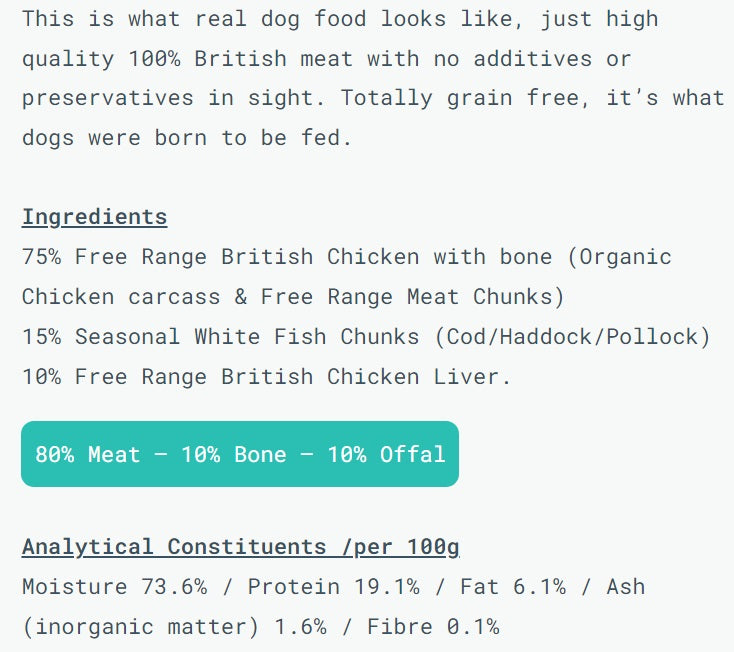This screenshot has width=734, height=652.
Task: Click the "100% British meat" phrase
Action: 241,59
